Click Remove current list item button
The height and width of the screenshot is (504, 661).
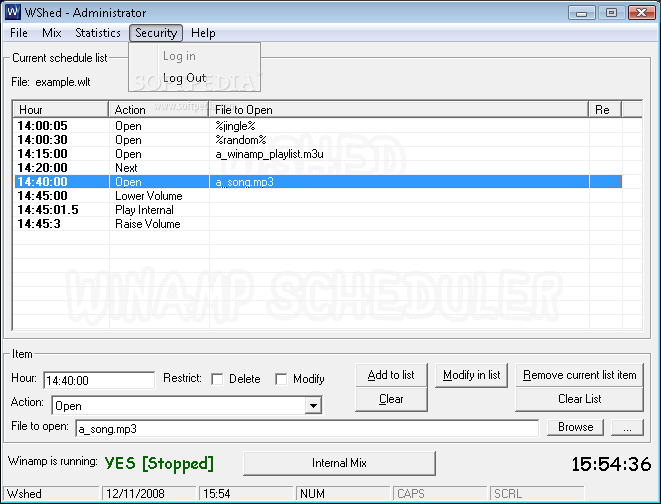(x=580, y=375)
